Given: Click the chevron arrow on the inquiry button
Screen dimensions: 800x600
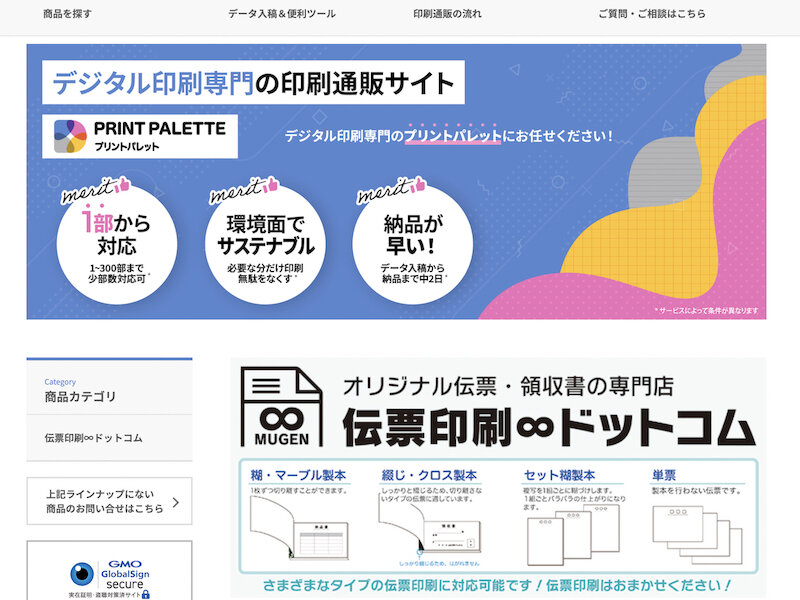Looking at the screenshot, I should [x=176, y=502].
